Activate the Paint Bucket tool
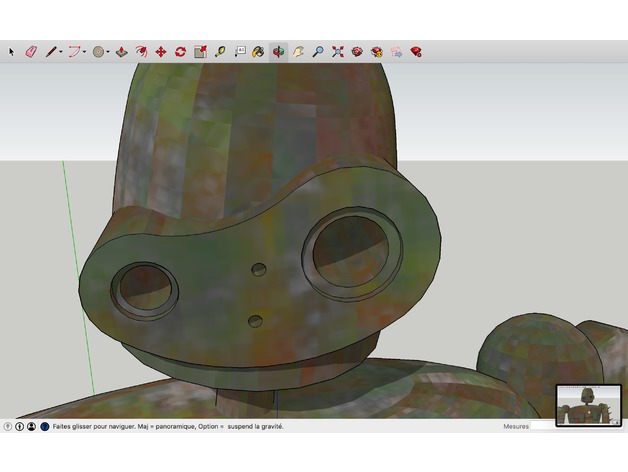The width and height of the screenshot is (628, 472). (258, 52)
